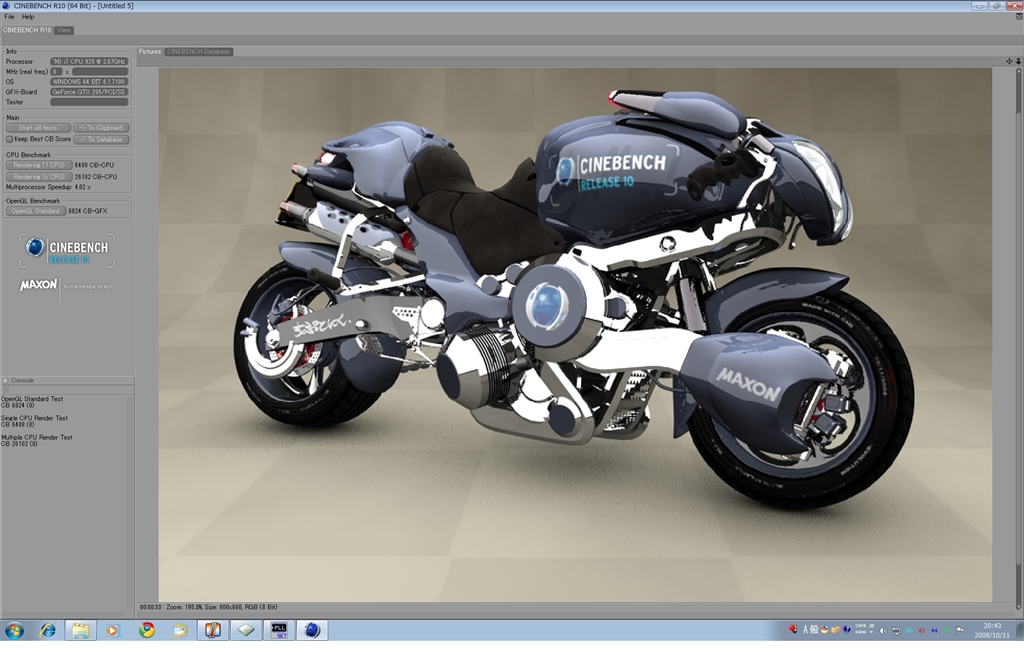
Task: Open the volume speaker tray icon
Action: tap(883, 631)
